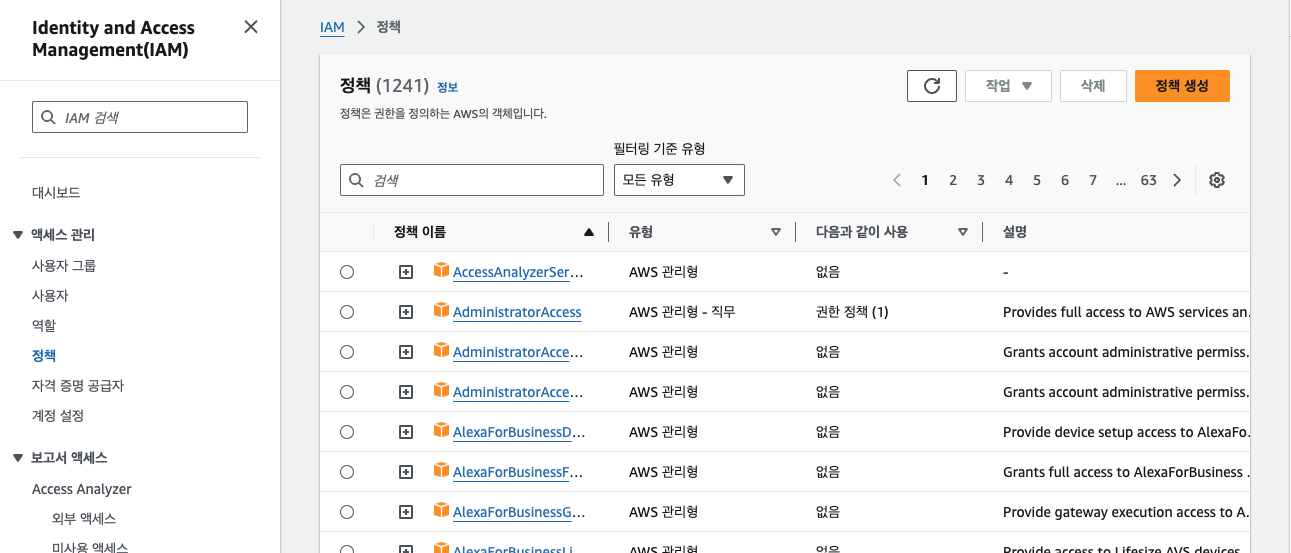This screenshot has height=553, width=1291.
Task: Click the 정보 info link
Action: point(447,87)
